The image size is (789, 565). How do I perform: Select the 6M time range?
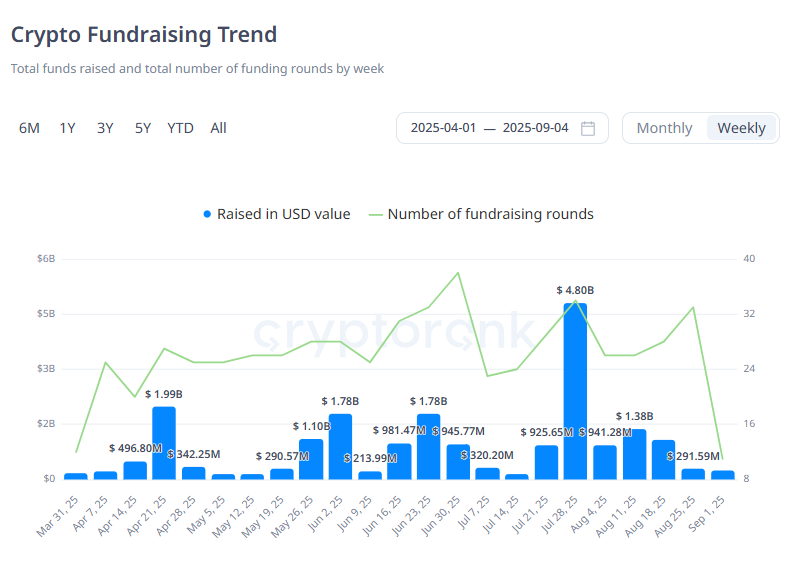29,128
